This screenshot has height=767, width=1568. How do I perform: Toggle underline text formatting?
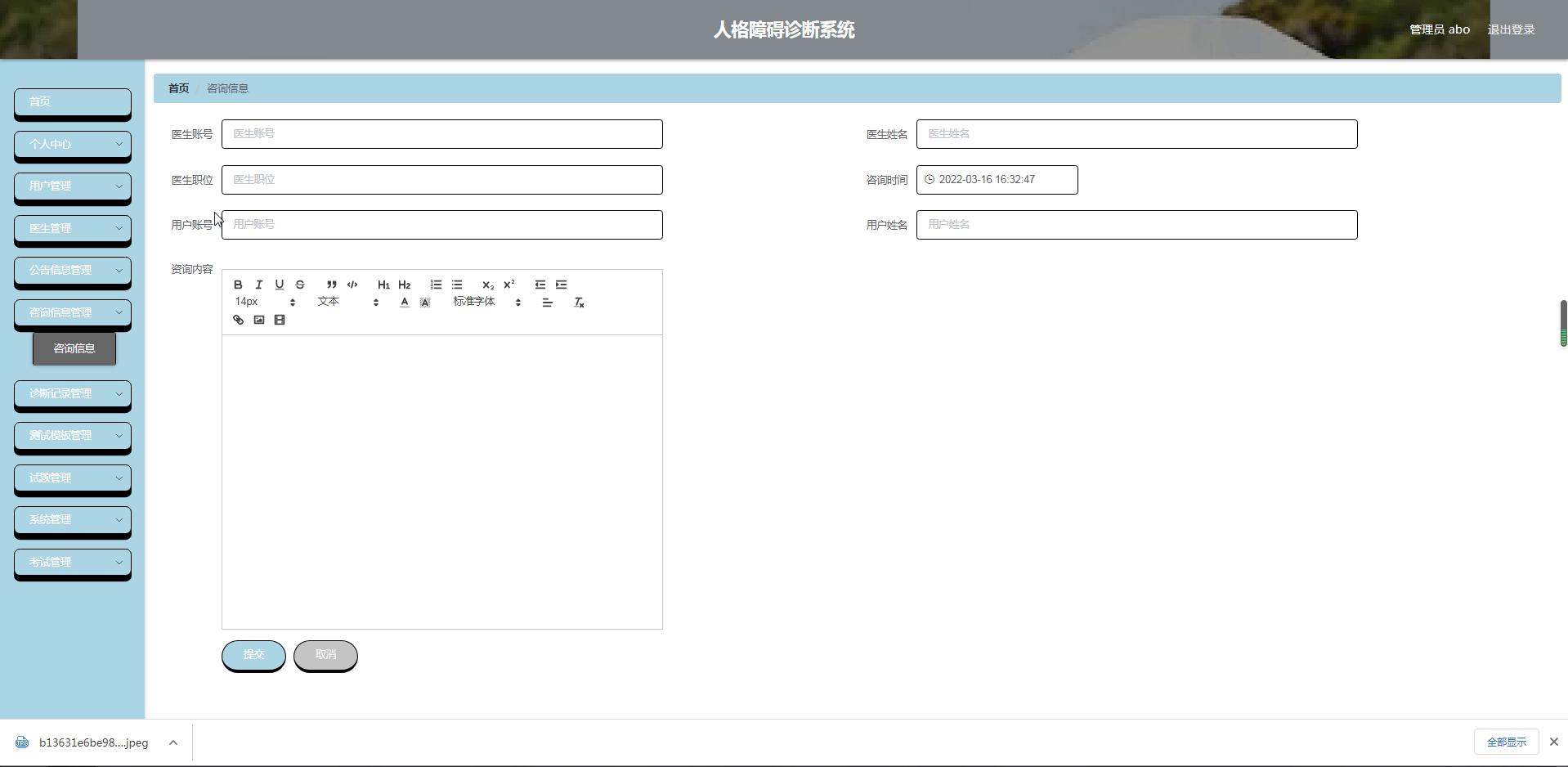click(x=280, y=285)
